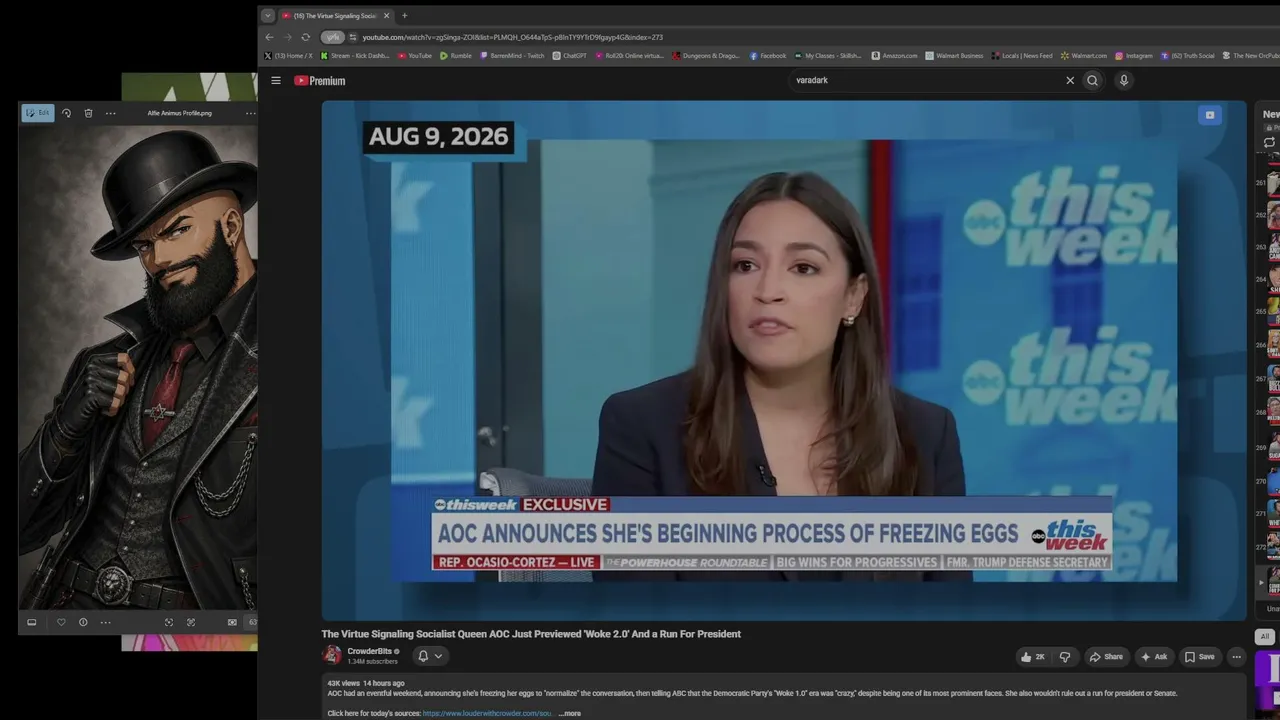The image size is (1280, 720).
Task: Rotate the image in Photos viewer
Action: point(66,113)
